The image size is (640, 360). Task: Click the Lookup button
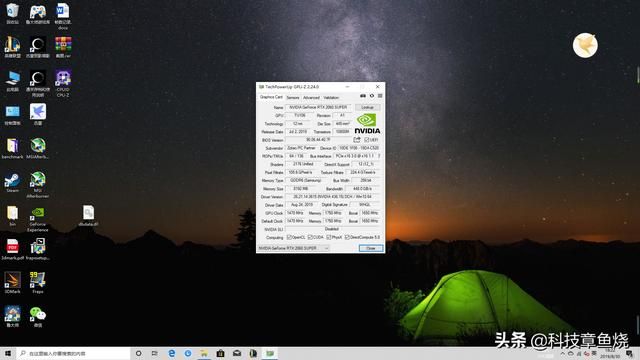coord(367,107)
